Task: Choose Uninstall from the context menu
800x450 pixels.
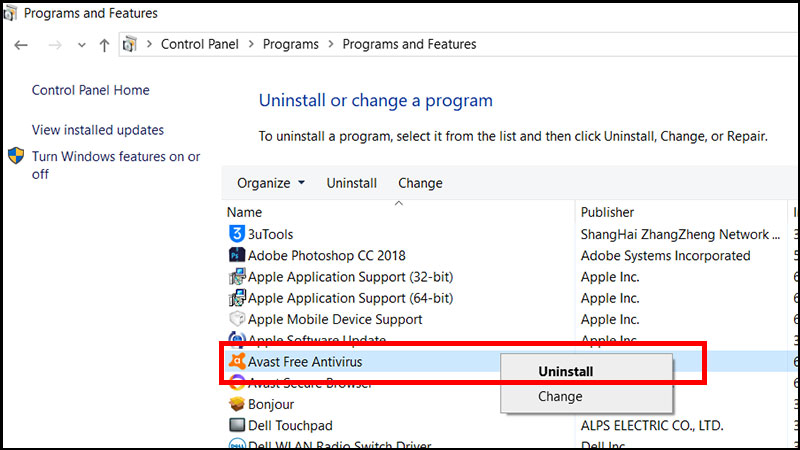Action: [566, 371]
